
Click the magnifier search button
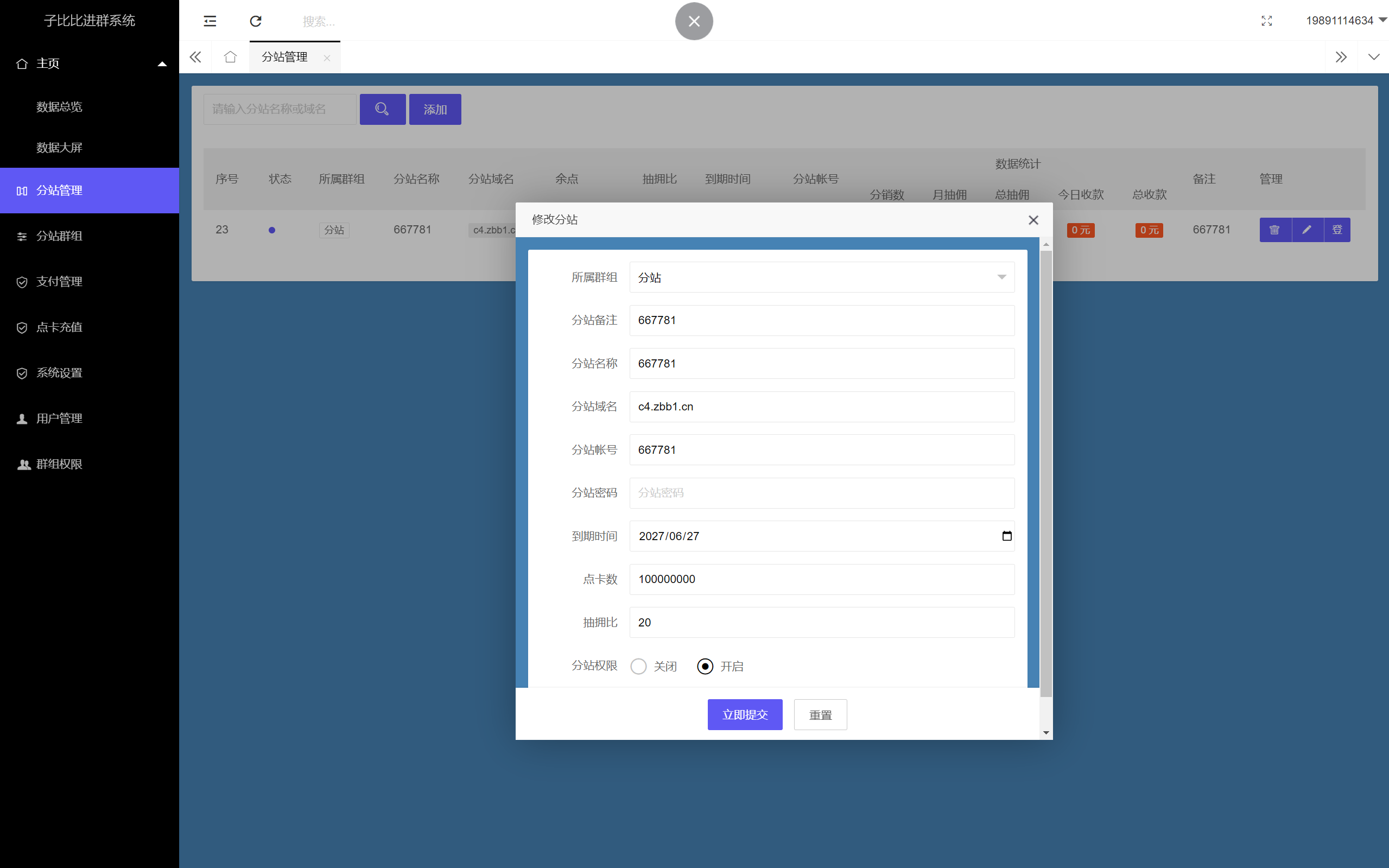click(382, 109)
